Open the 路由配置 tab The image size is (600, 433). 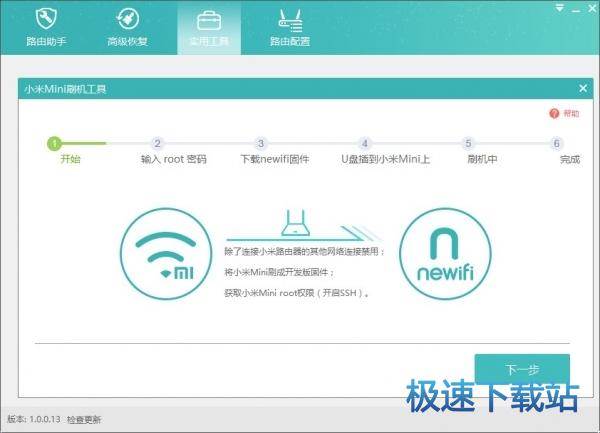pyautogui.click(x=290, y=28)
